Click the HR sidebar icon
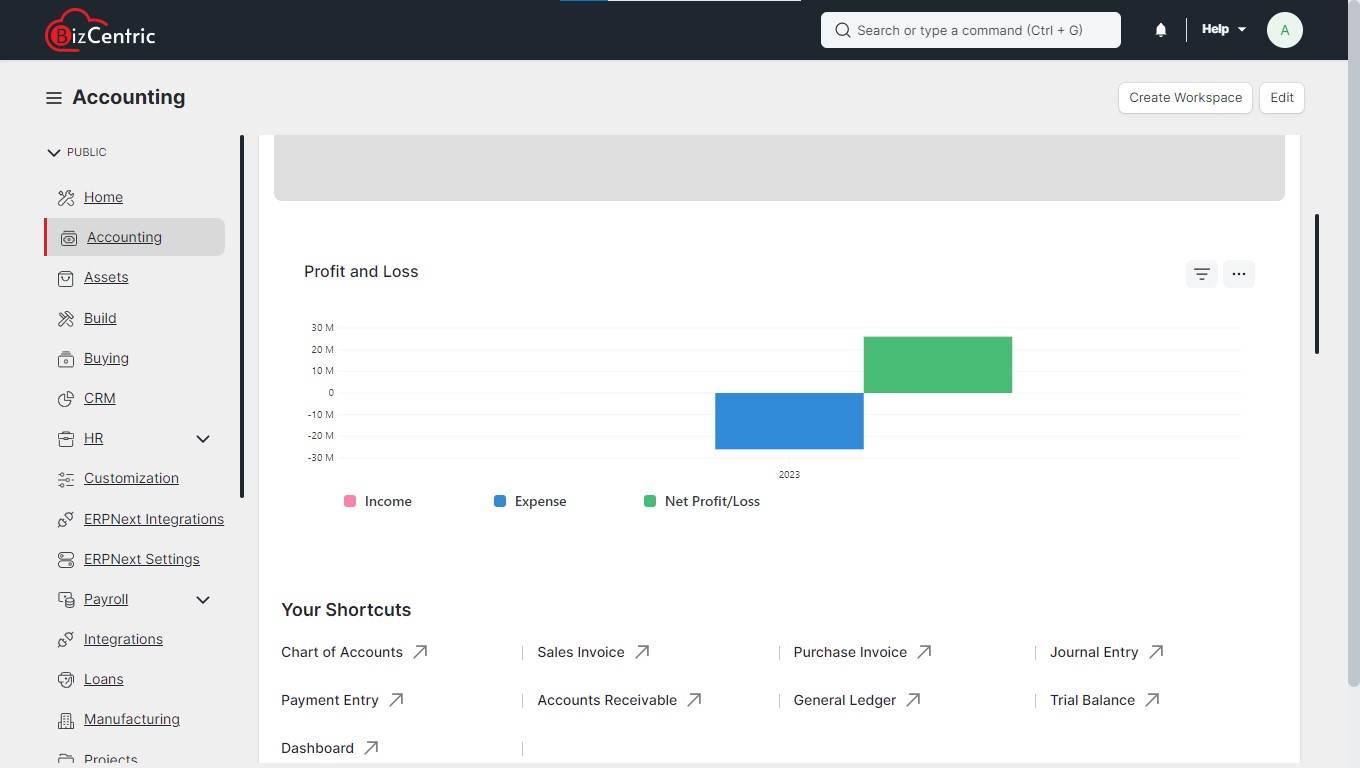This screenshot has height=768, width=1360. (66, 439)
